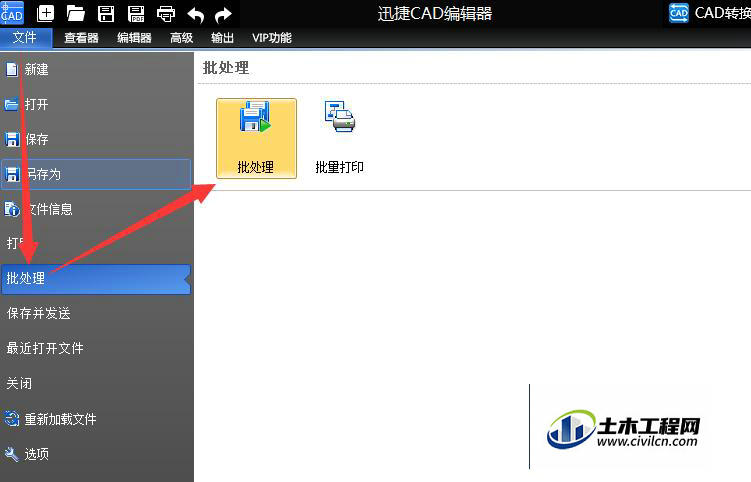Create new file from quick toolbar
This screenshot has height=482, width=751.
tap(46, 13)
